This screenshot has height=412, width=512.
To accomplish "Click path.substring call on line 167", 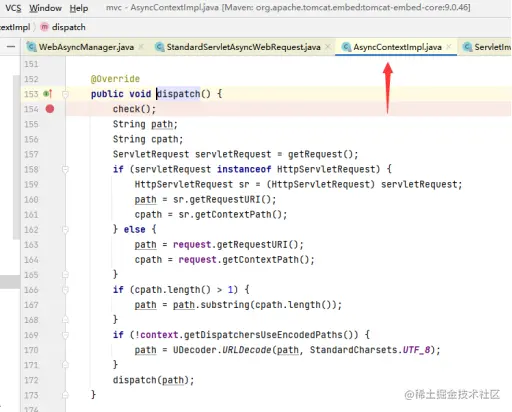I will pos(254,305).
